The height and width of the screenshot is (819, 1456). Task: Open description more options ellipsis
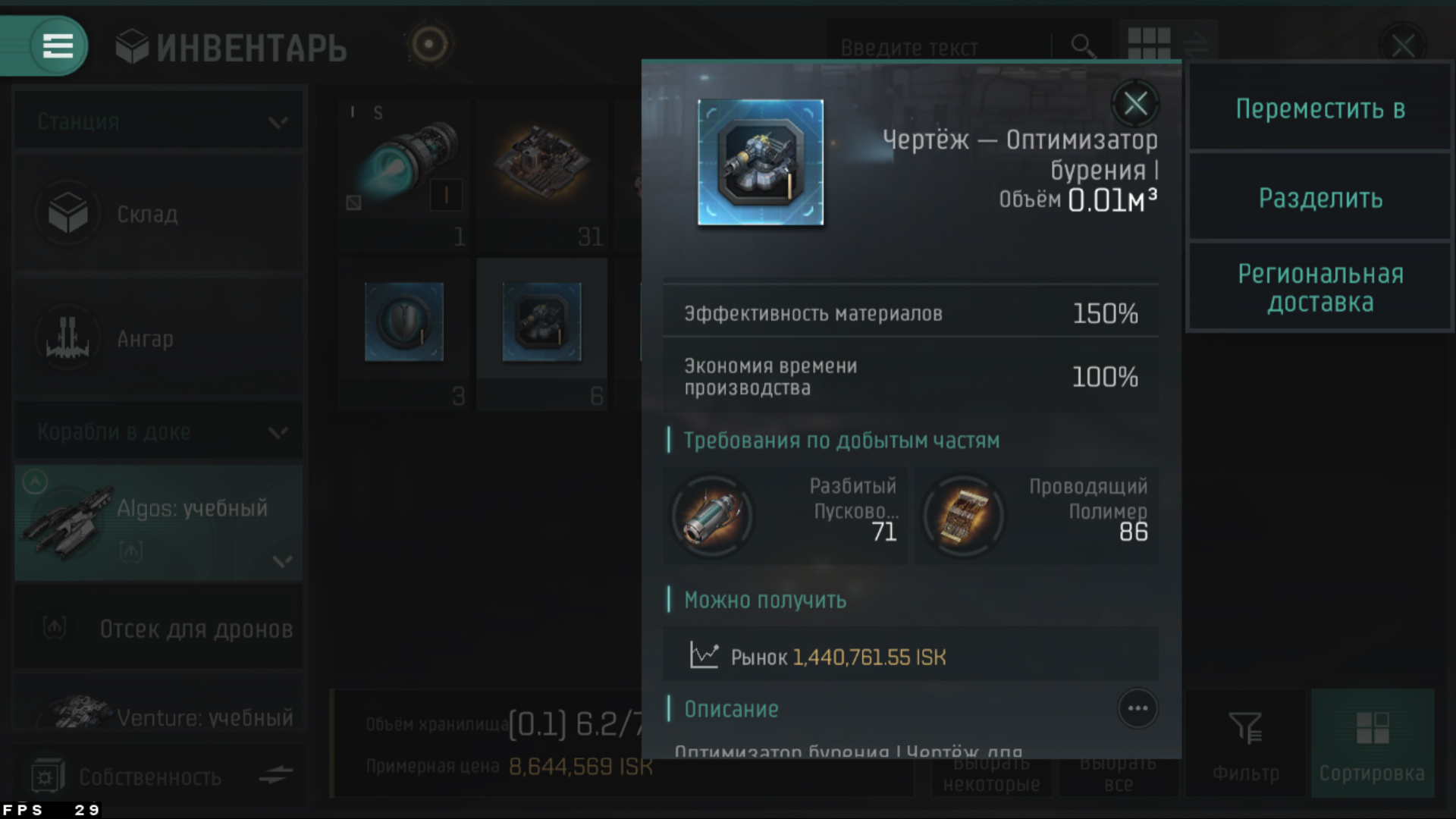click(1137, 708)
